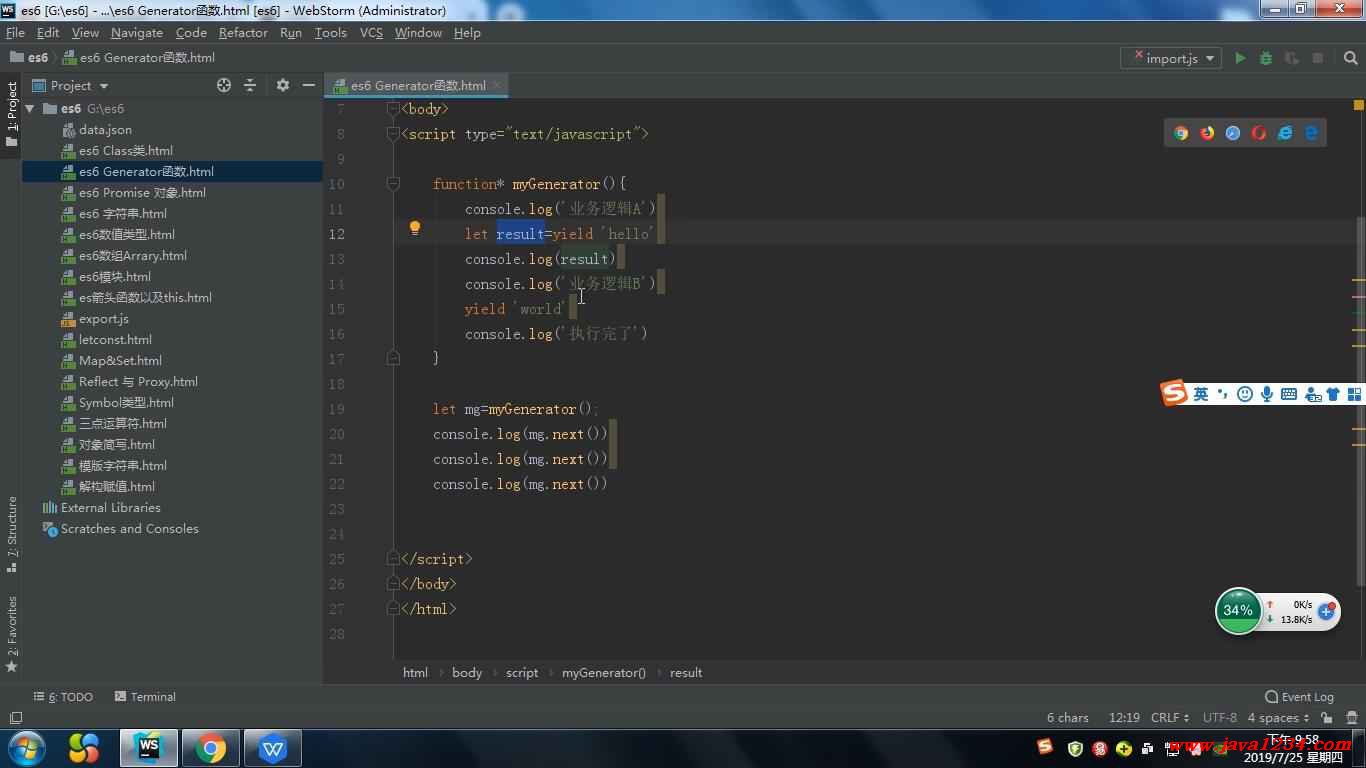Open preview in Safari browser icon

(x=1233, y=133)
